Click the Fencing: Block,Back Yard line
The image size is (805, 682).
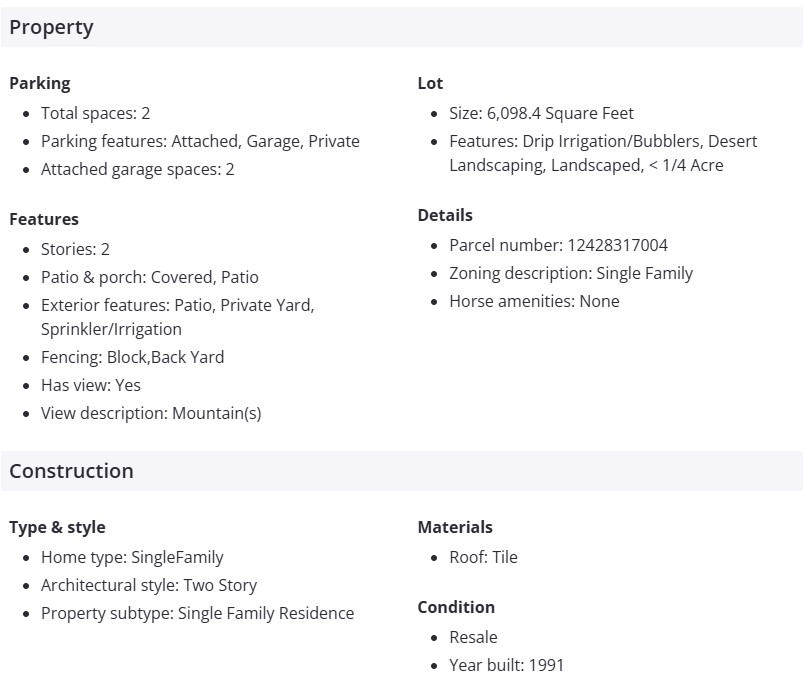coord(133,357)
